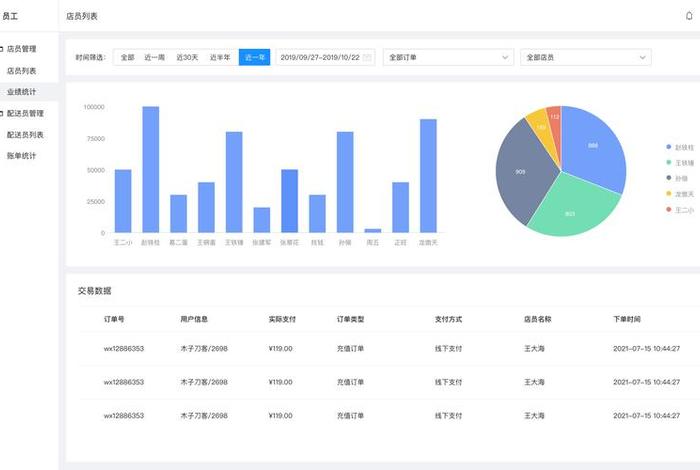Toggle the 王铁锤 green legend dot
700x470 pixels.
click(667, 162)
